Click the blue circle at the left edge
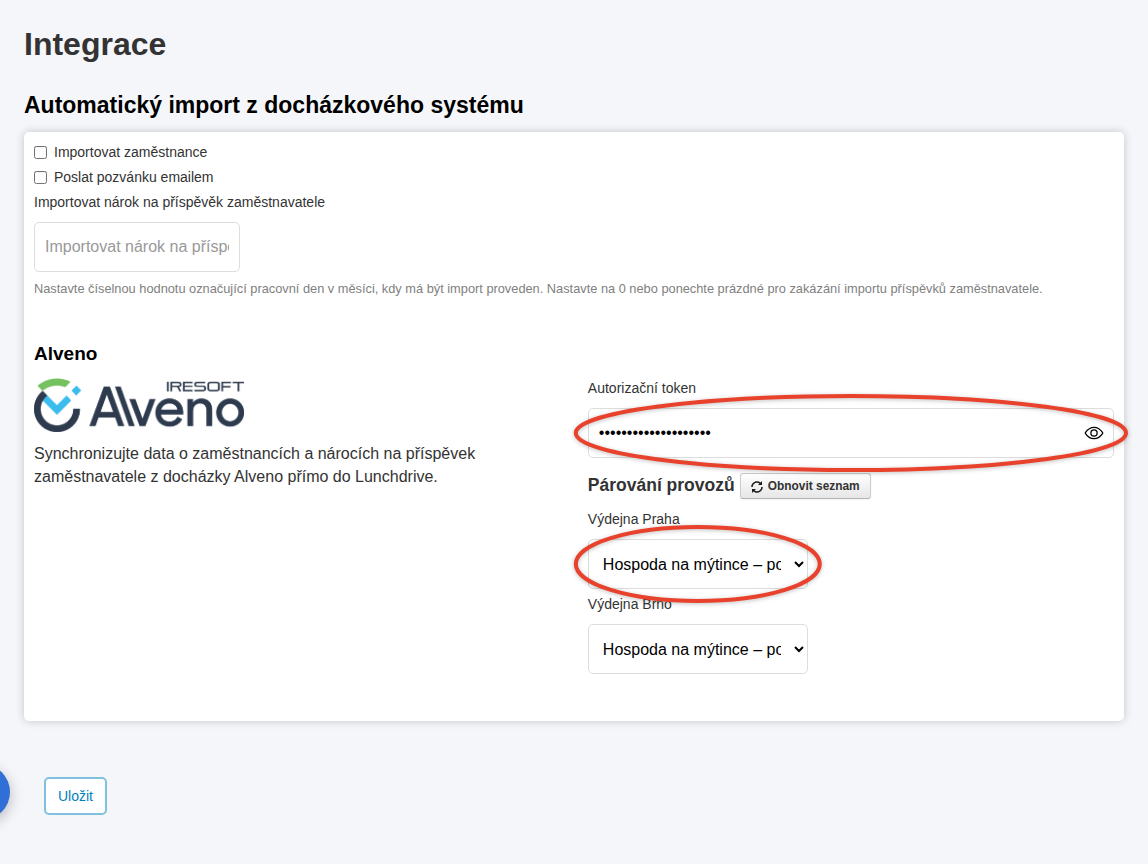 [x=4, y=792]
